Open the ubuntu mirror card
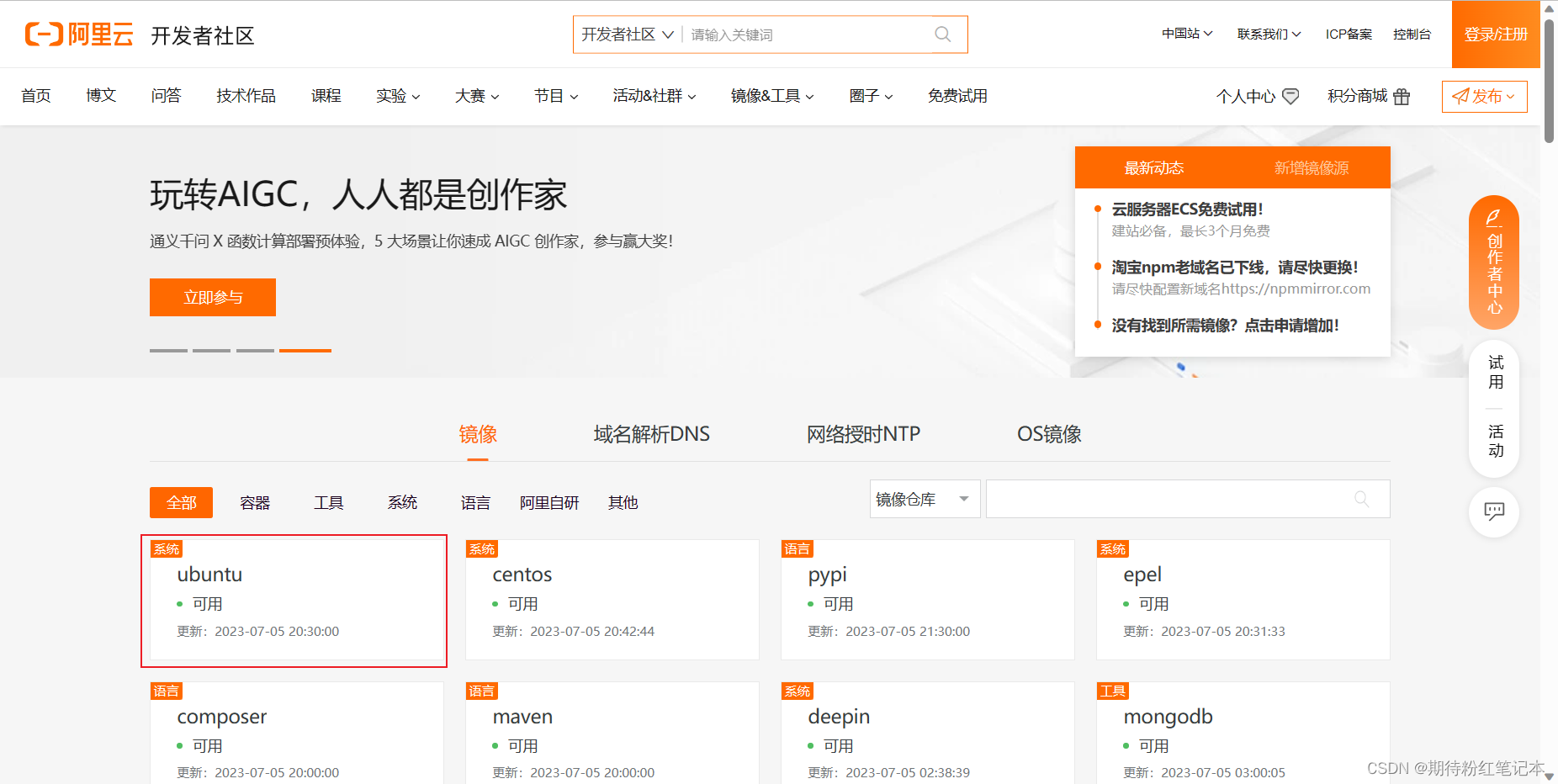1558x784 pixels. 296,600
